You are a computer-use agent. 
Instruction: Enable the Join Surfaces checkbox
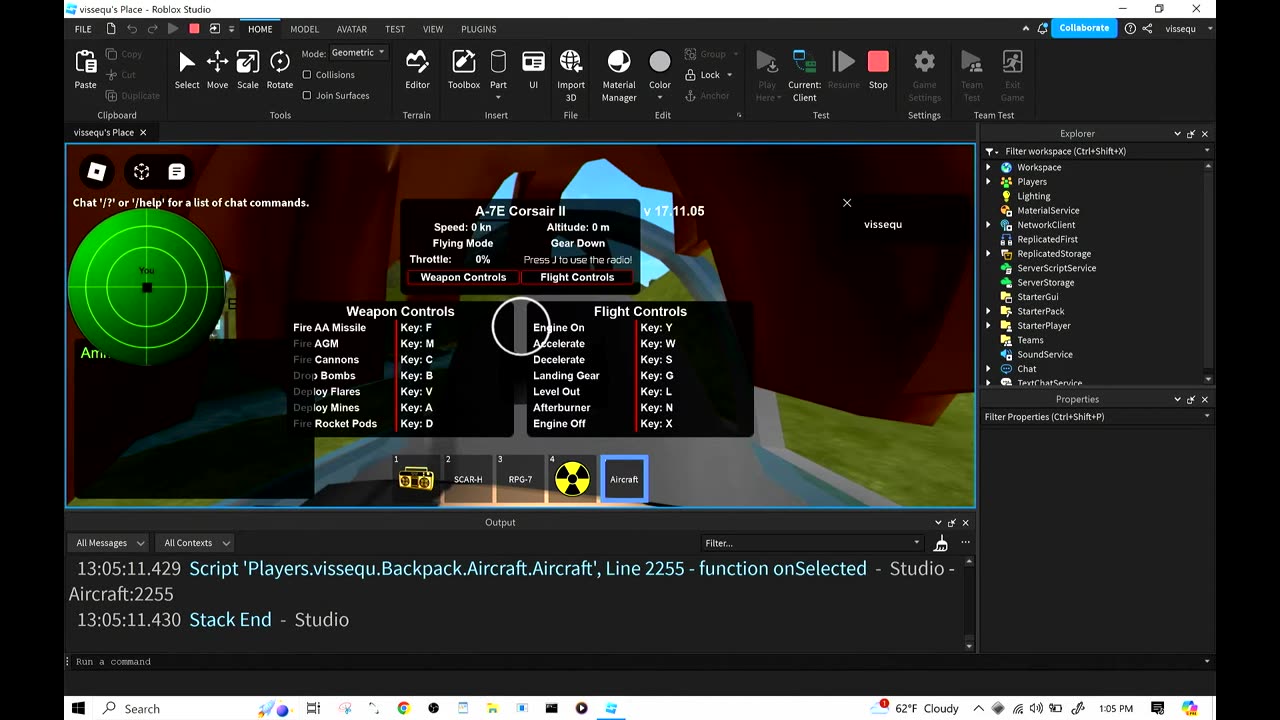pos(307,96)
